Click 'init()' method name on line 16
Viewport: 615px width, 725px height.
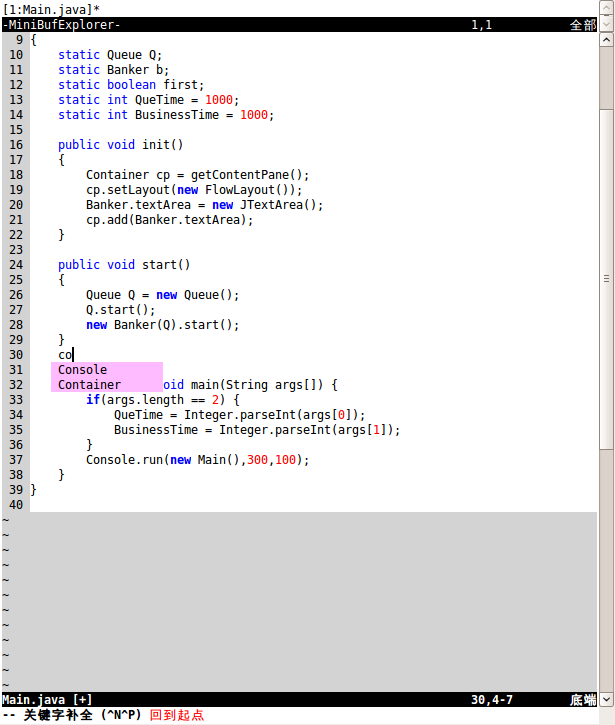point(163,145)
